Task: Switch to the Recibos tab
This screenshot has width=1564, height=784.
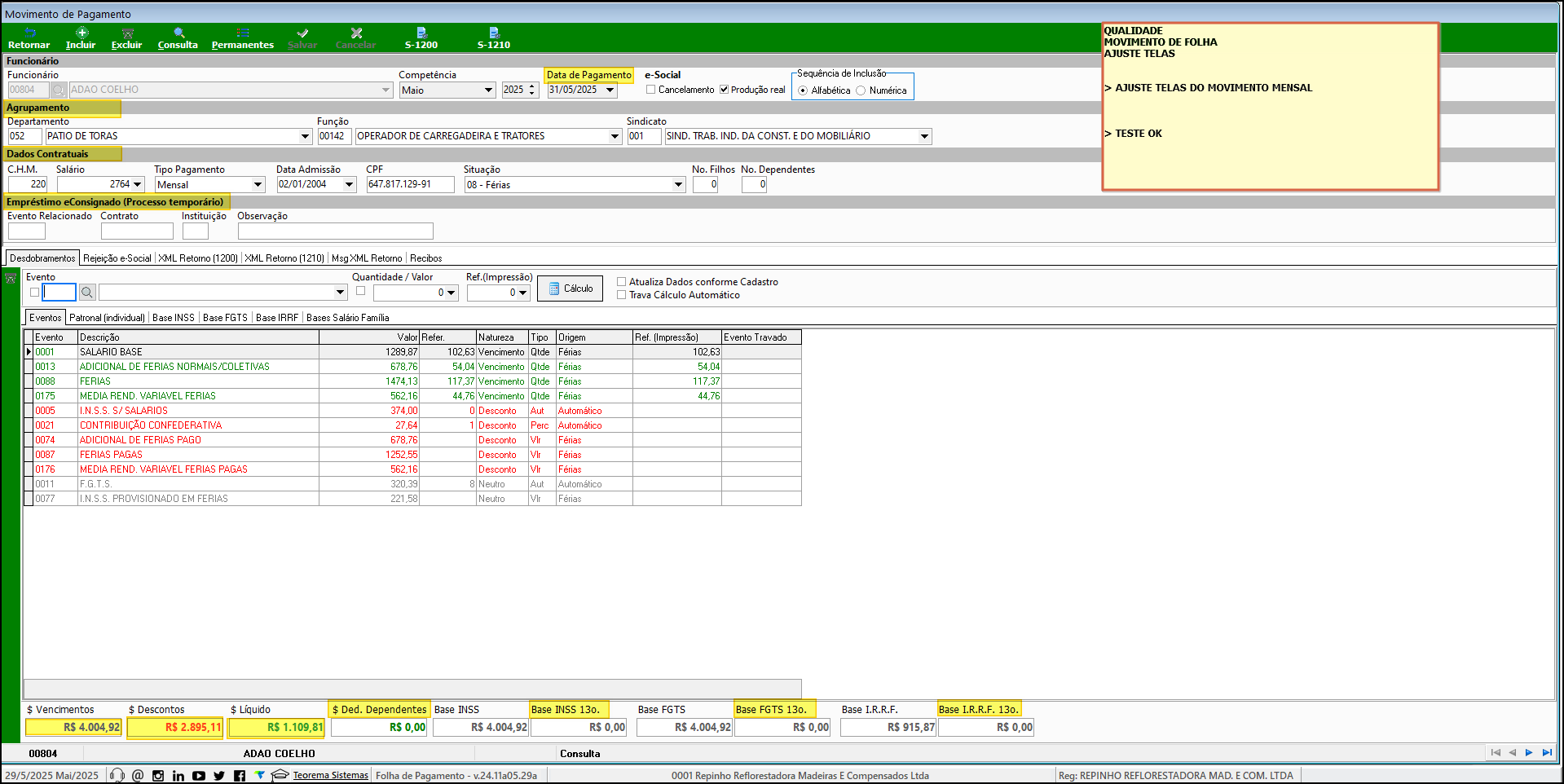Action: pyautogui.click(x=426, y=258)
